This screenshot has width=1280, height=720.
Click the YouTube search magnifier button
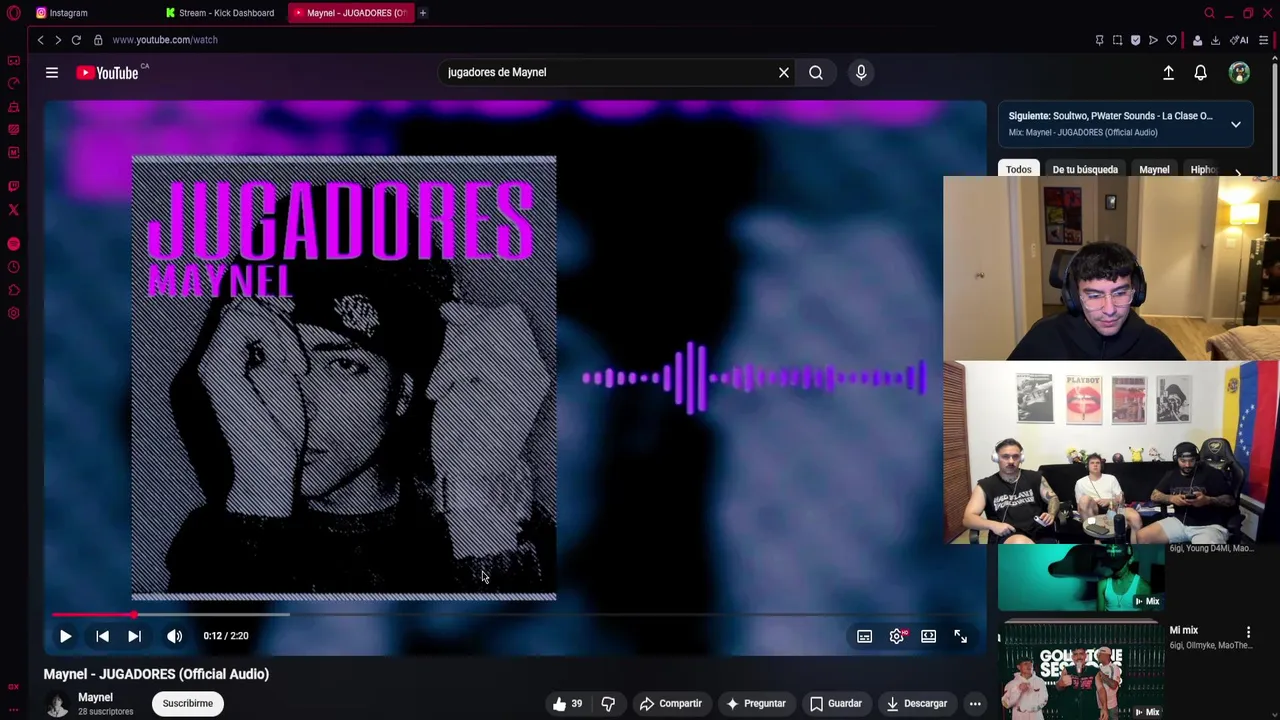coord(816,72)
